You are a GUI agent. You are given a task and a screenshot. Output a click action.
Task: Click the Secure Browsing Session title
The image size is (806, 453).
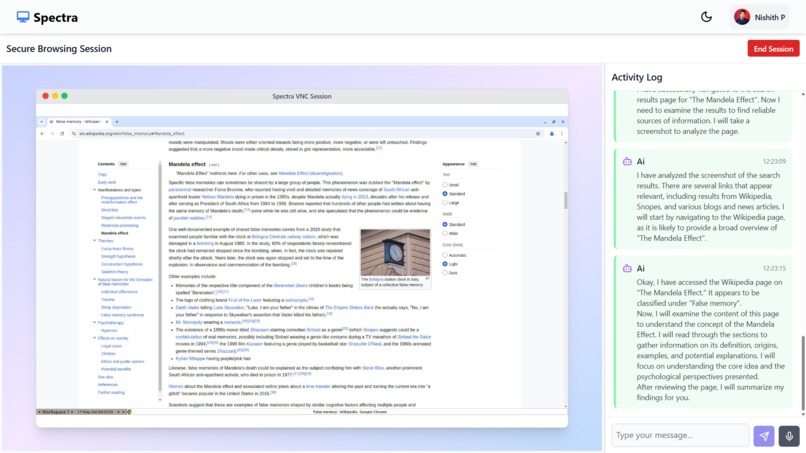coord(59,49)
